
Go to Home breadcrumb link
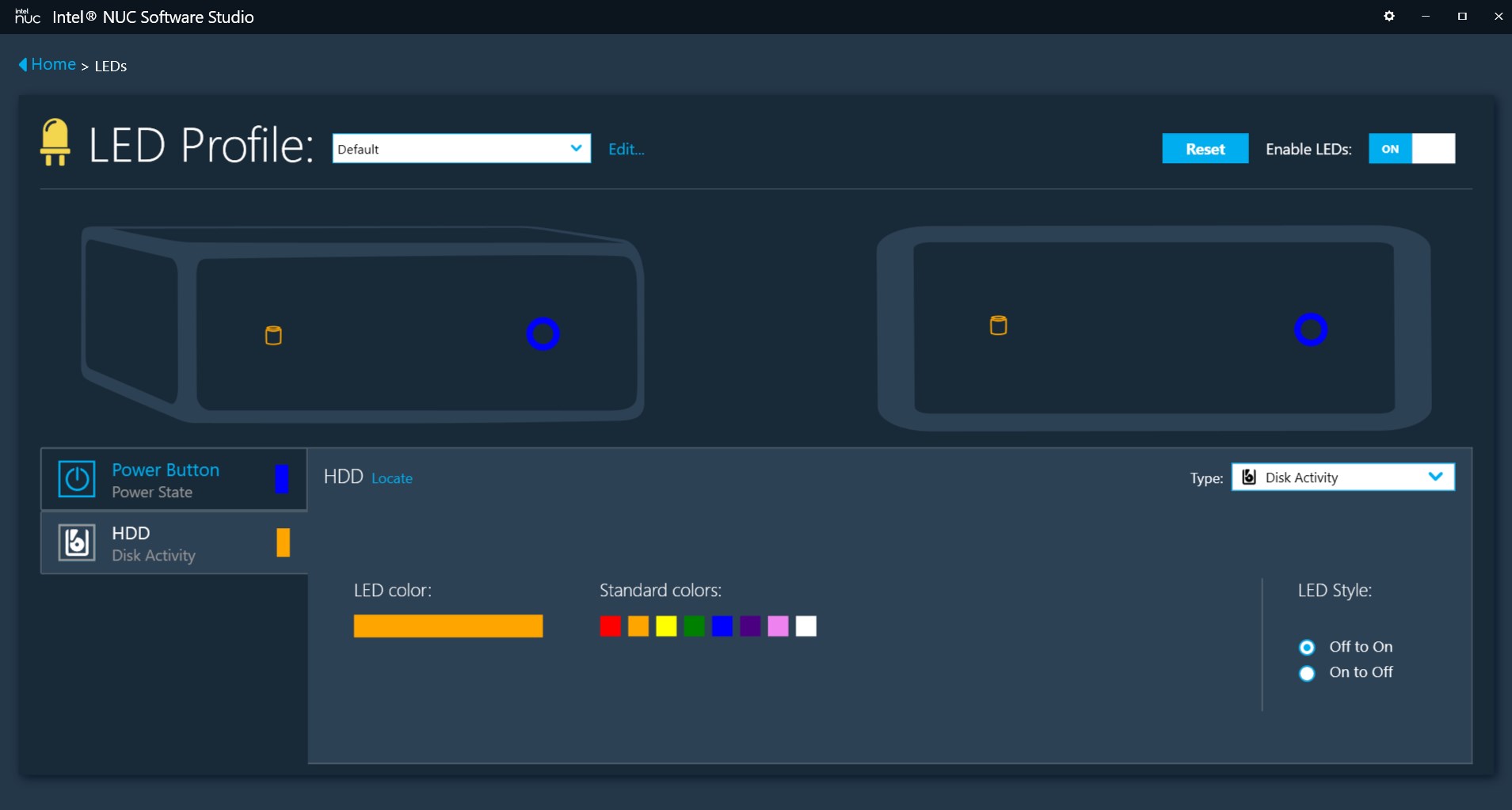[53, 64]
